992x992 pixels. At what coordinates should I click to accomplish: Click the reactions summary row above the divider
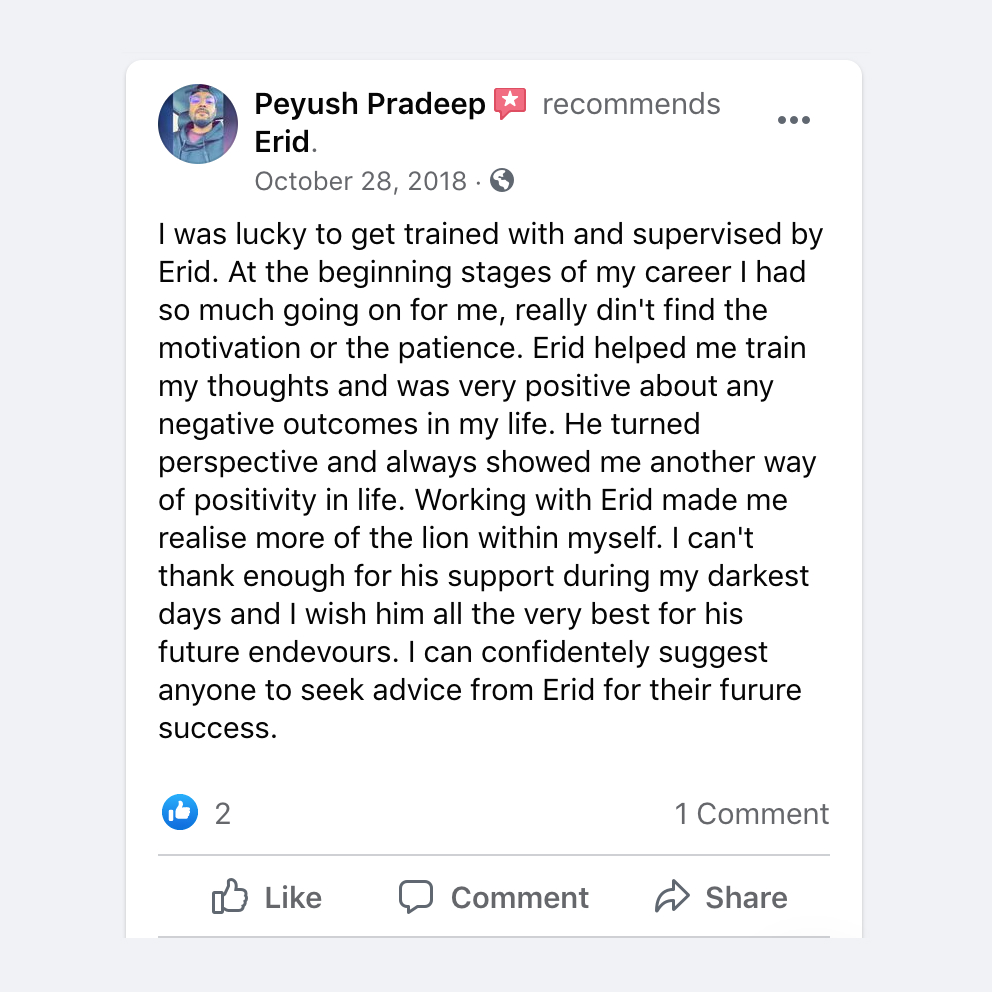coord(493,813)
